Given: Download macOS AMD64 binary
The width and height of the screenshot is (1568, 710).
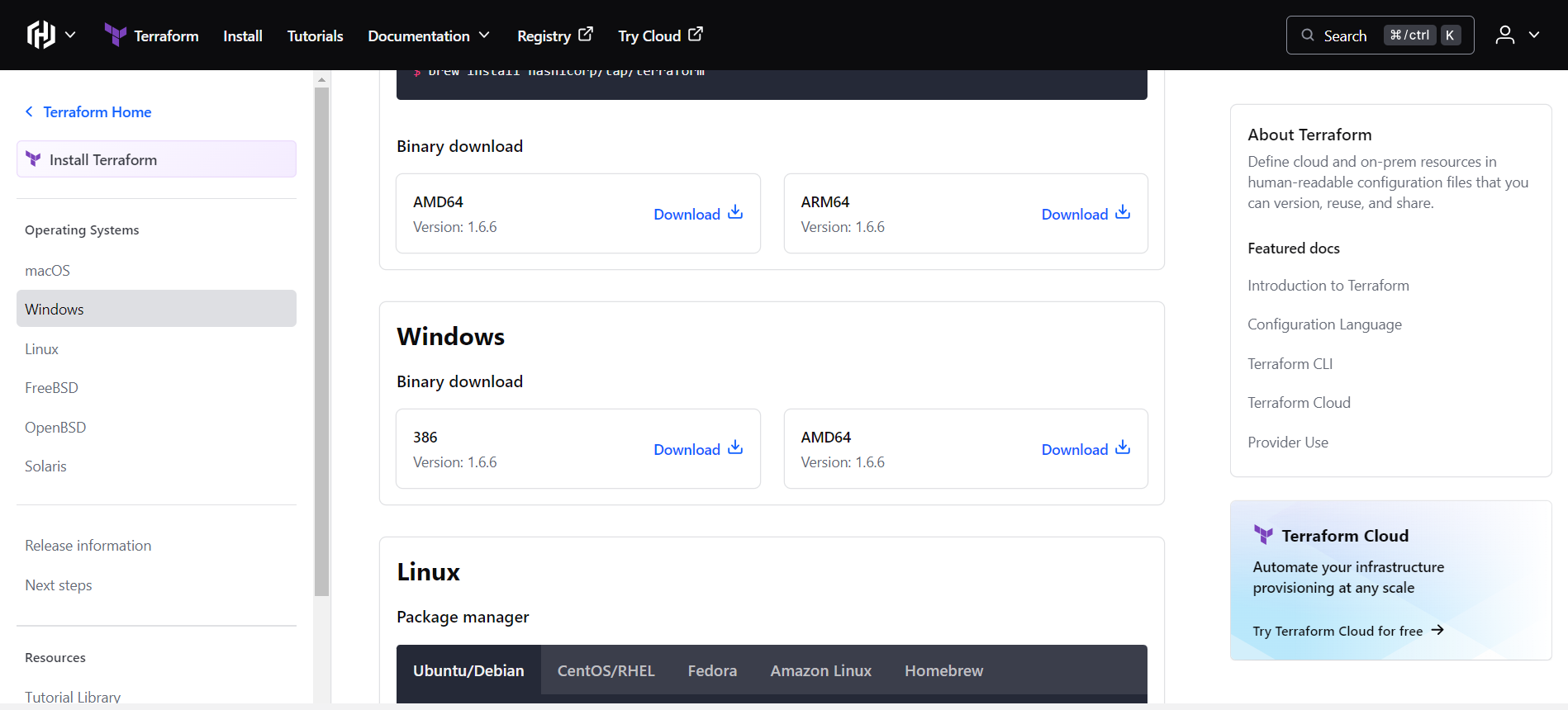Looking at the screenshot, I should 698,214.
